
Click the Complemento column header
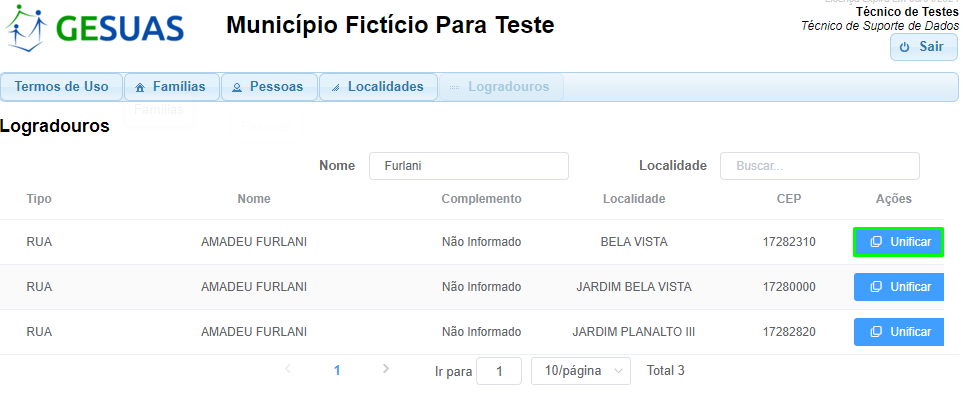tap(482, 199)
